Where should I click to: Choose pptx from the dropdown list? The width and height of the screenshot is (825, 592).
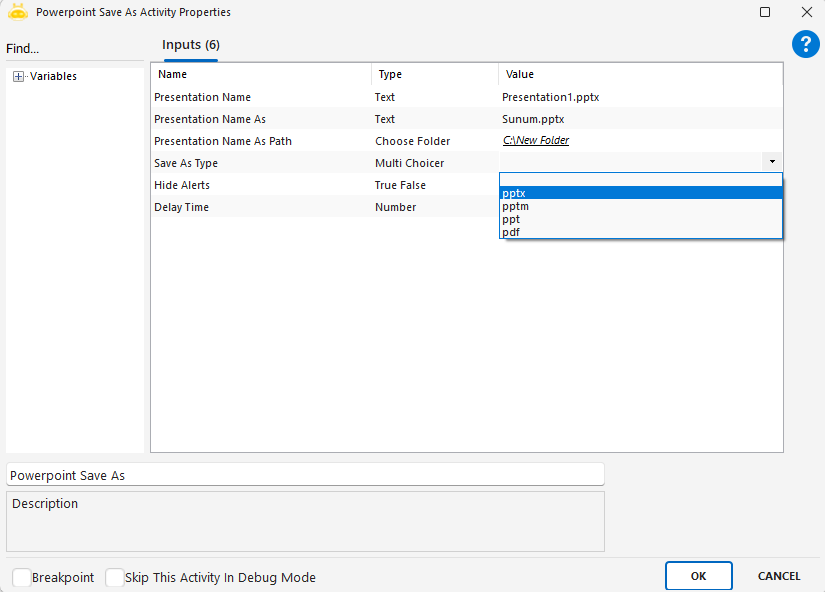(640, 193)
